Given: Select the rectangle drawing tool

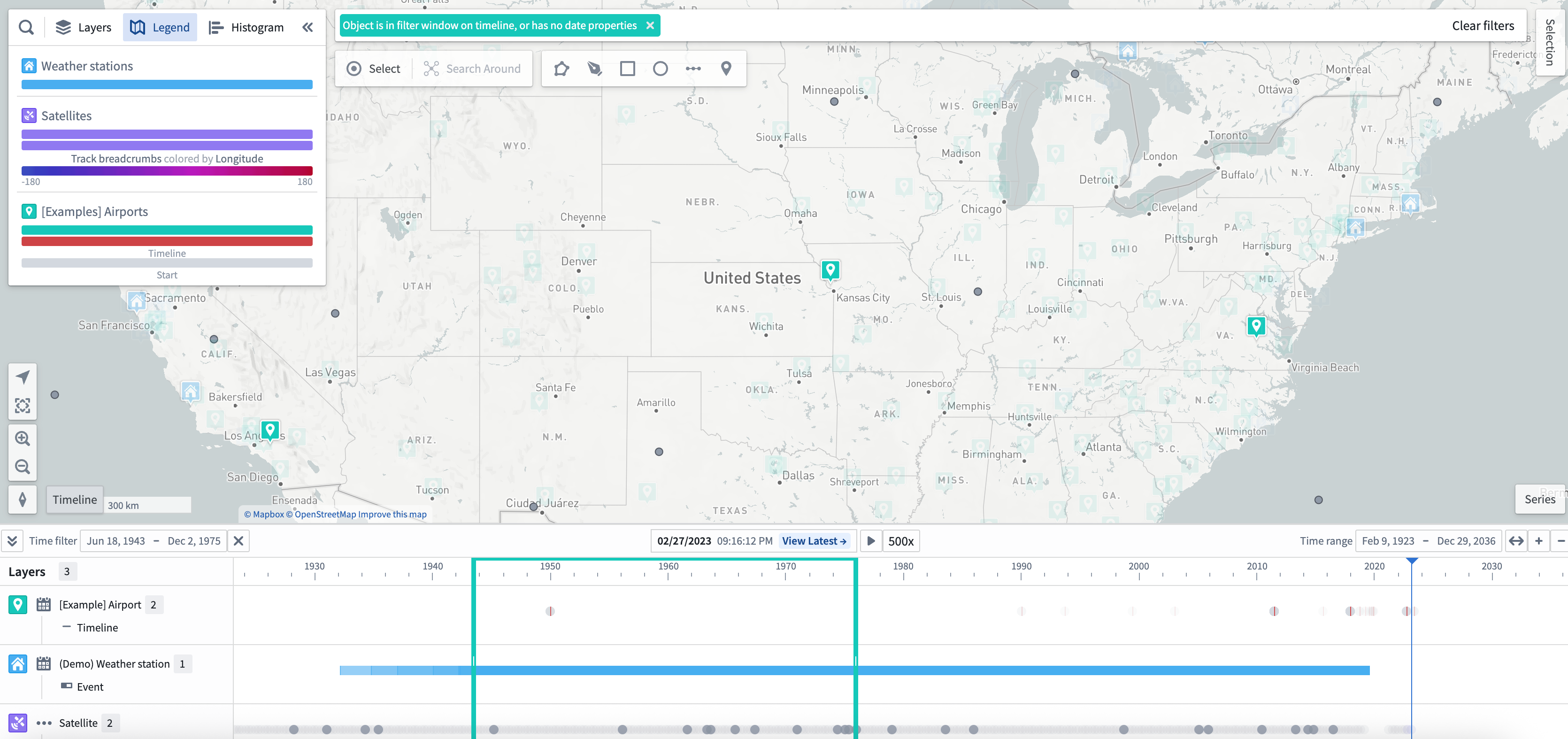Looking at the screenshot, I should [628, 69].
